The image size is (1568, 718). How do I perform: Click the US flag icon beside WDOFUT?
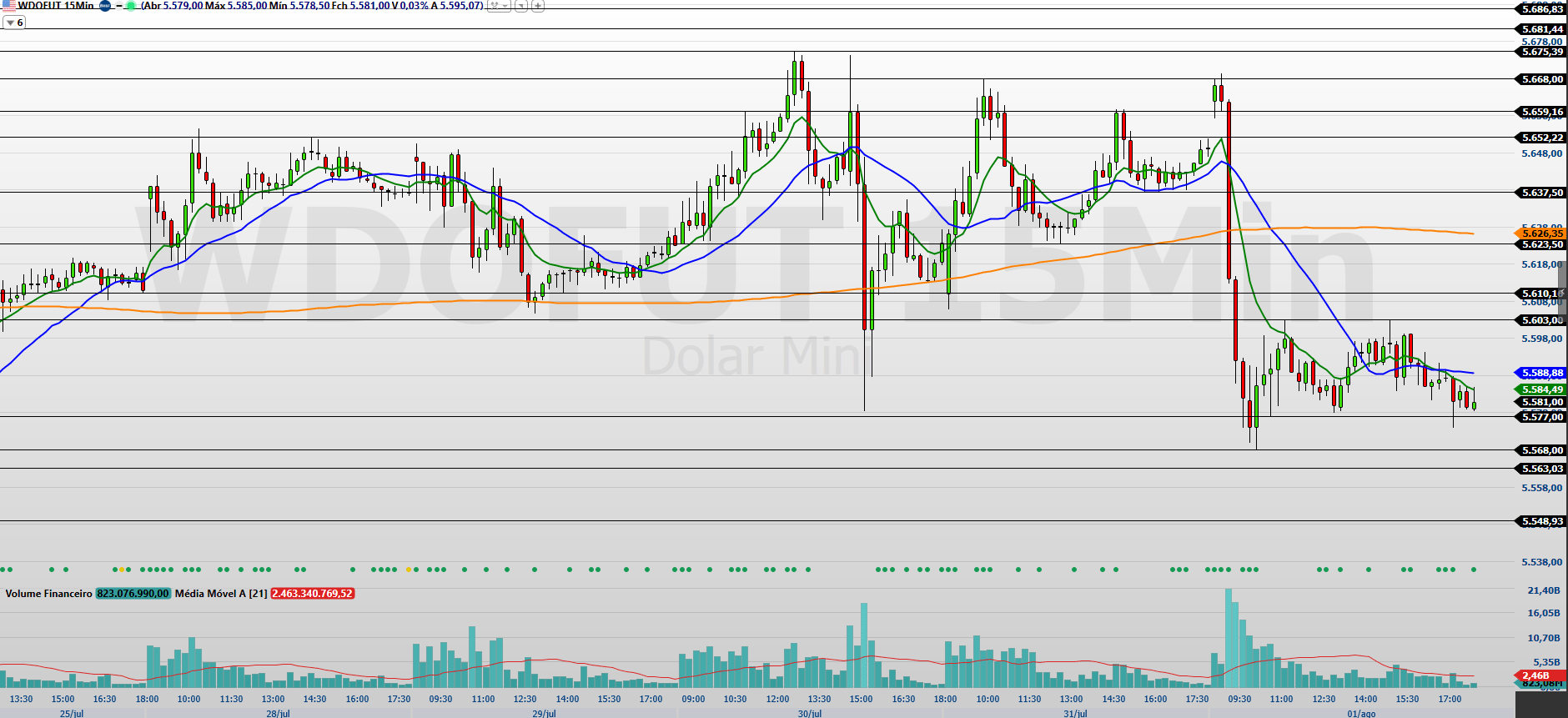(8, 5)
